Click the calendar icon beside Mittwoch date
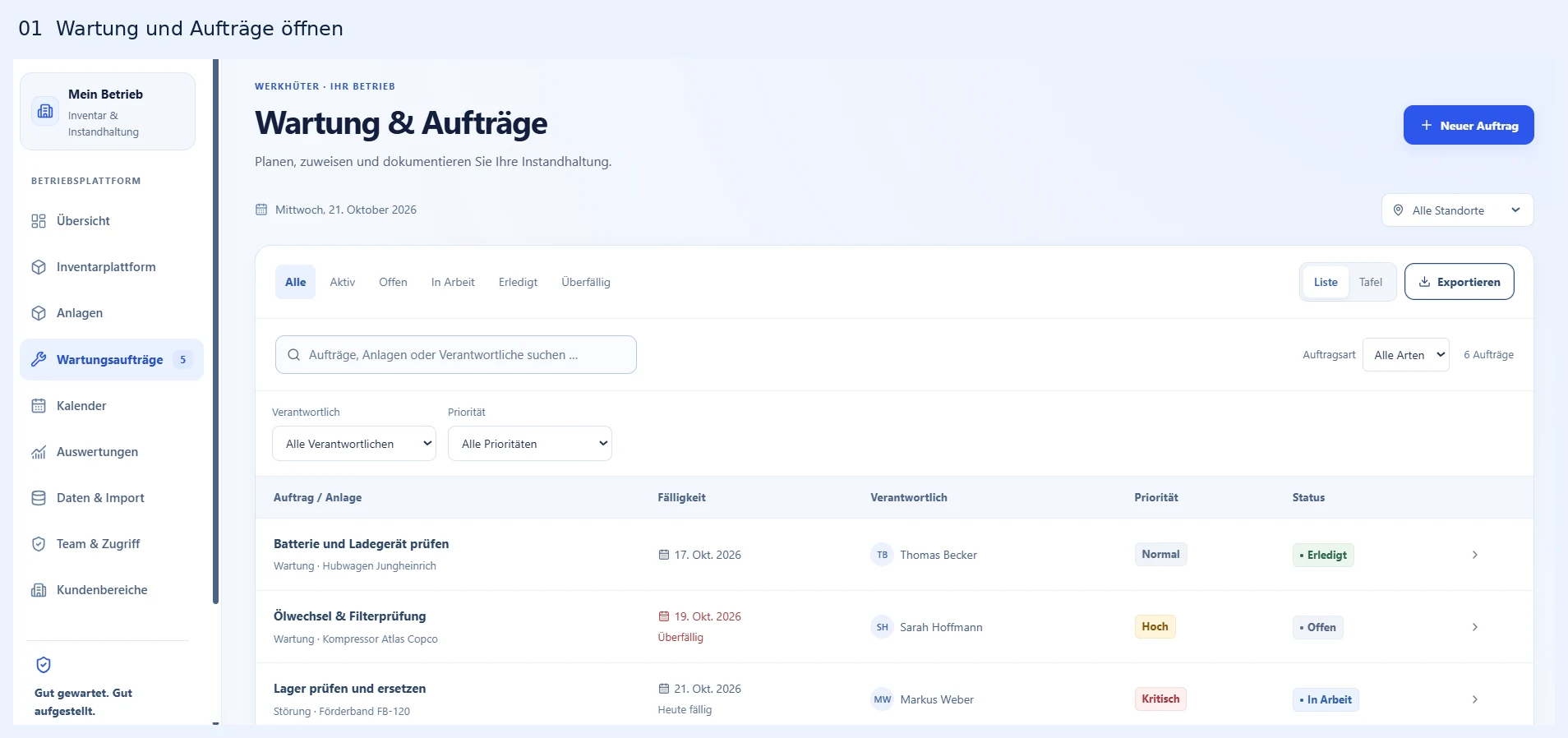Viewport: 1568px width, 738px height. coord(261,210)
